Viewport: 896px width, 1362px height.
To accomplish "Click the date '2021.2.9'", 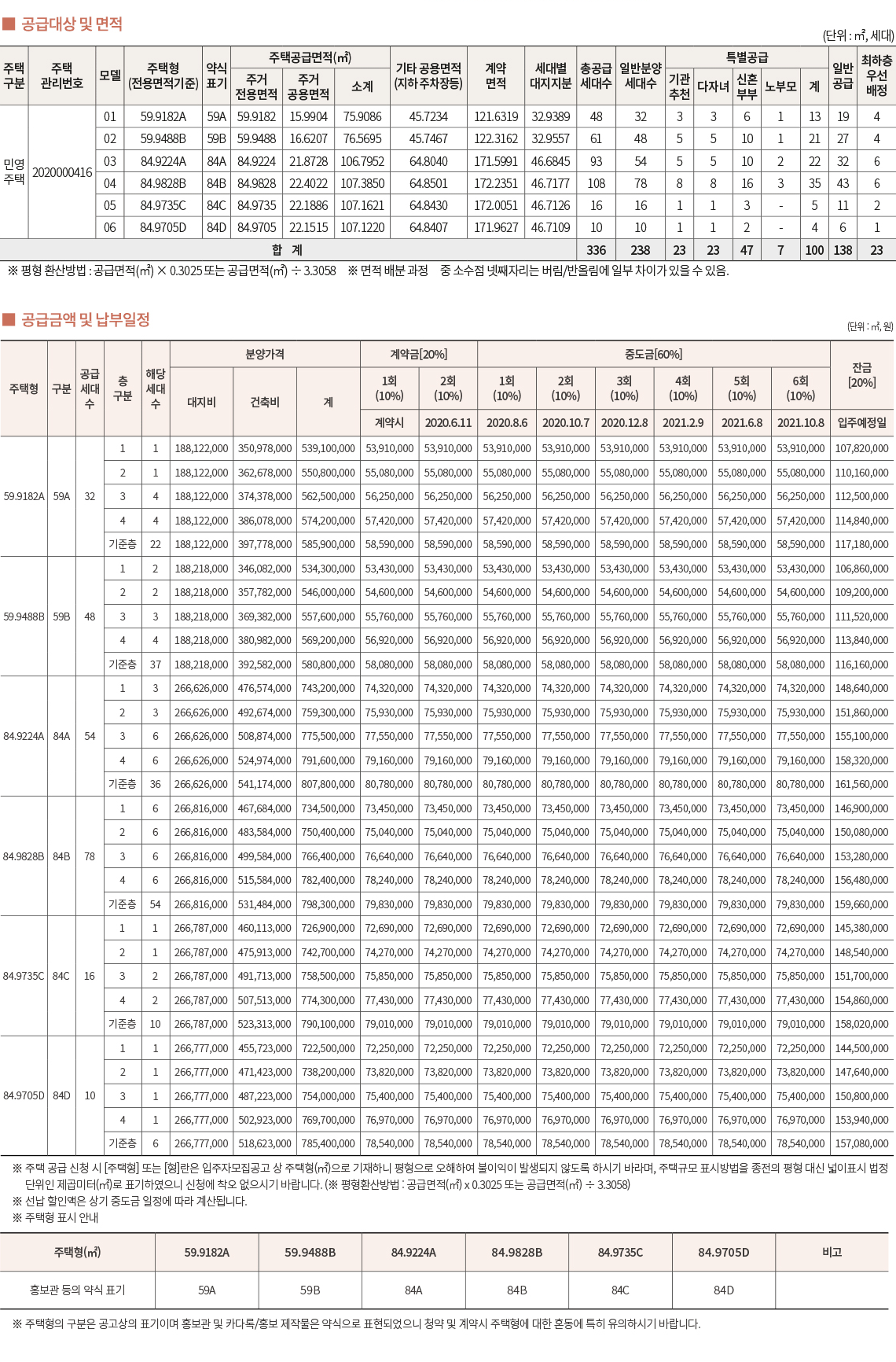I will pyautogui.click(x=683, y=423).
